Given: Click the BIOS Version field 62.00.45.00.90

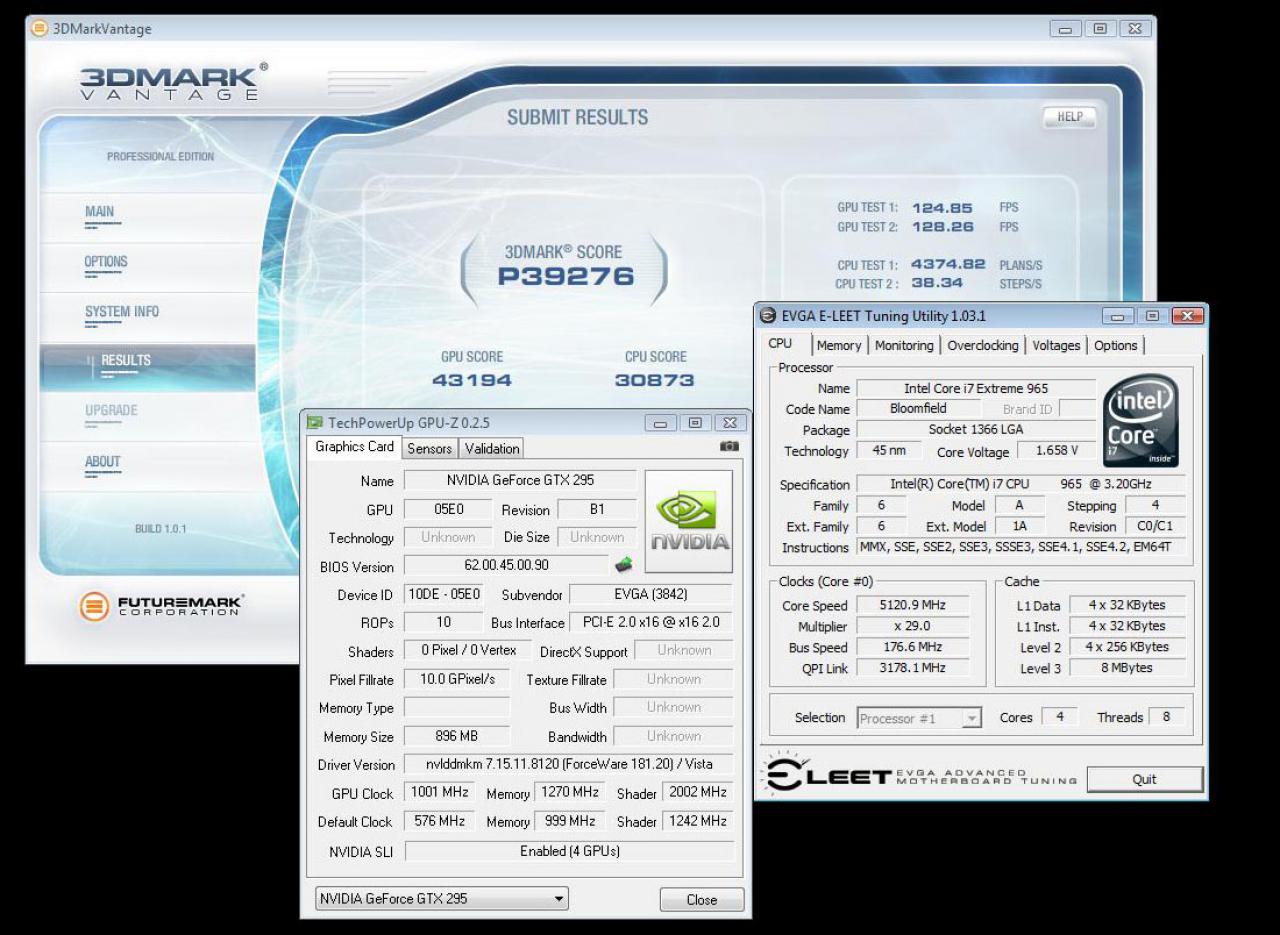Looking at the screenshot, I should pyautogui.click(x=507, y=566).
